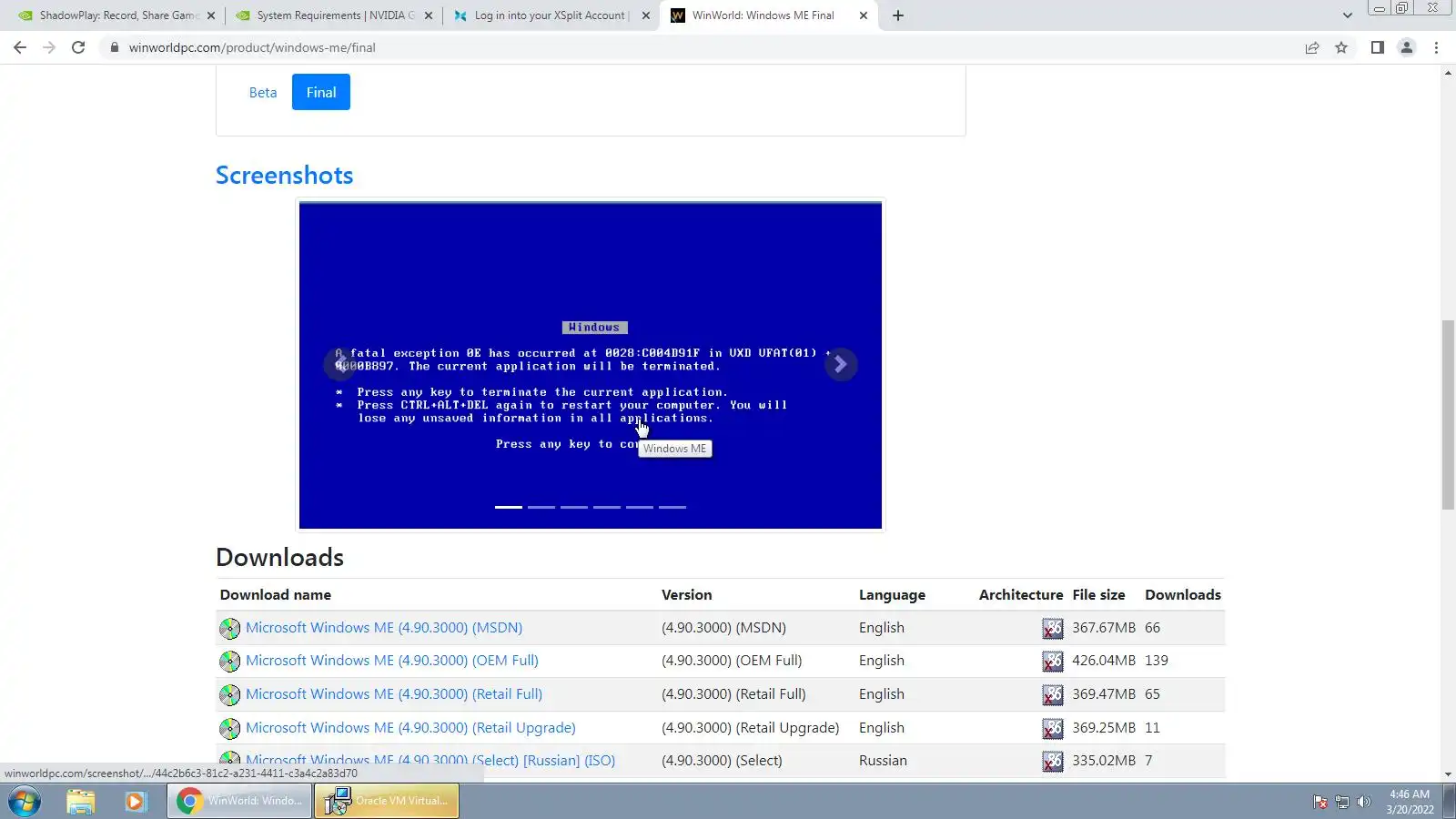Show the next screenshot in carousel
Viewport: 1456px width, 819px height.
(x=841, y=364)
